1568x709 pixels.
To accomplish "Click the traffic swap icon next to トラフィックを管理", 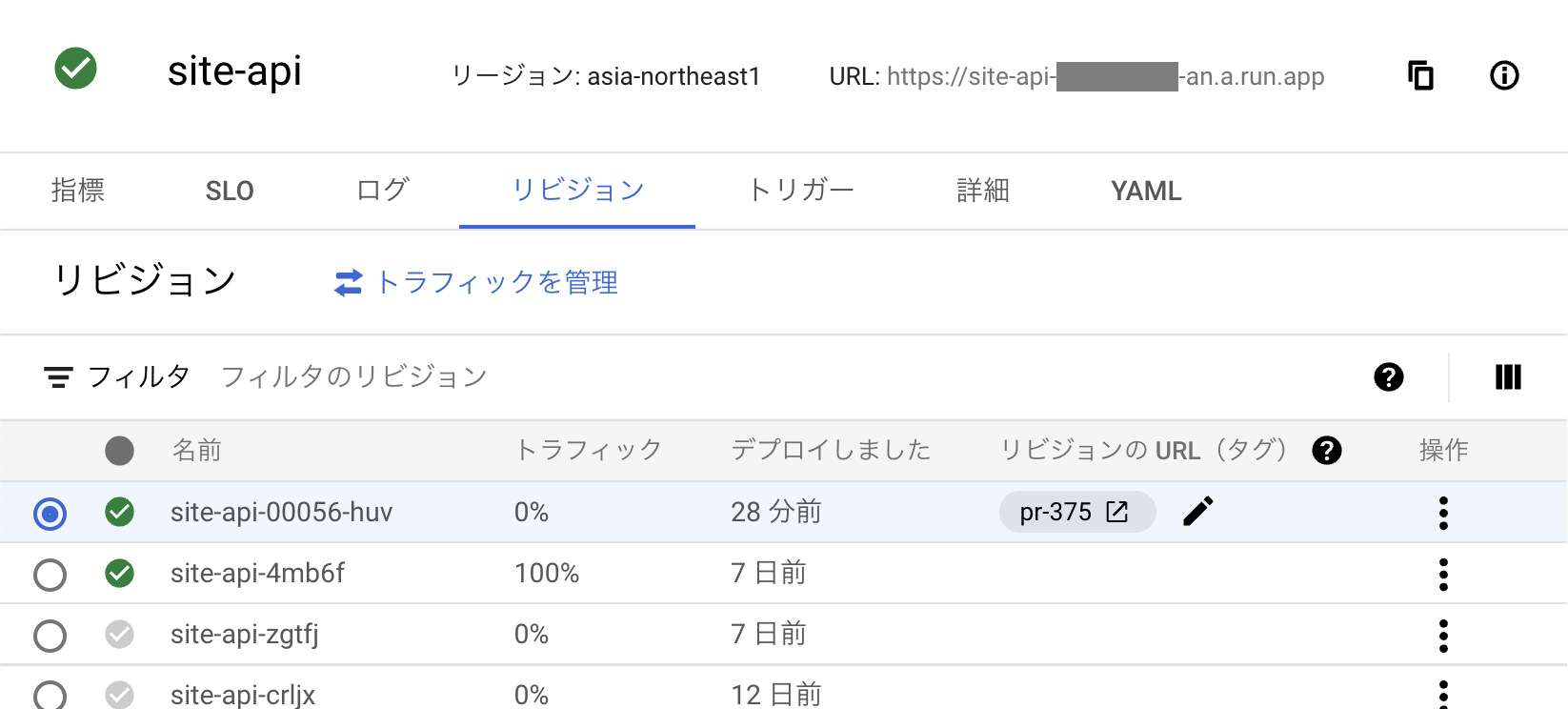I will tap(349, 282).
